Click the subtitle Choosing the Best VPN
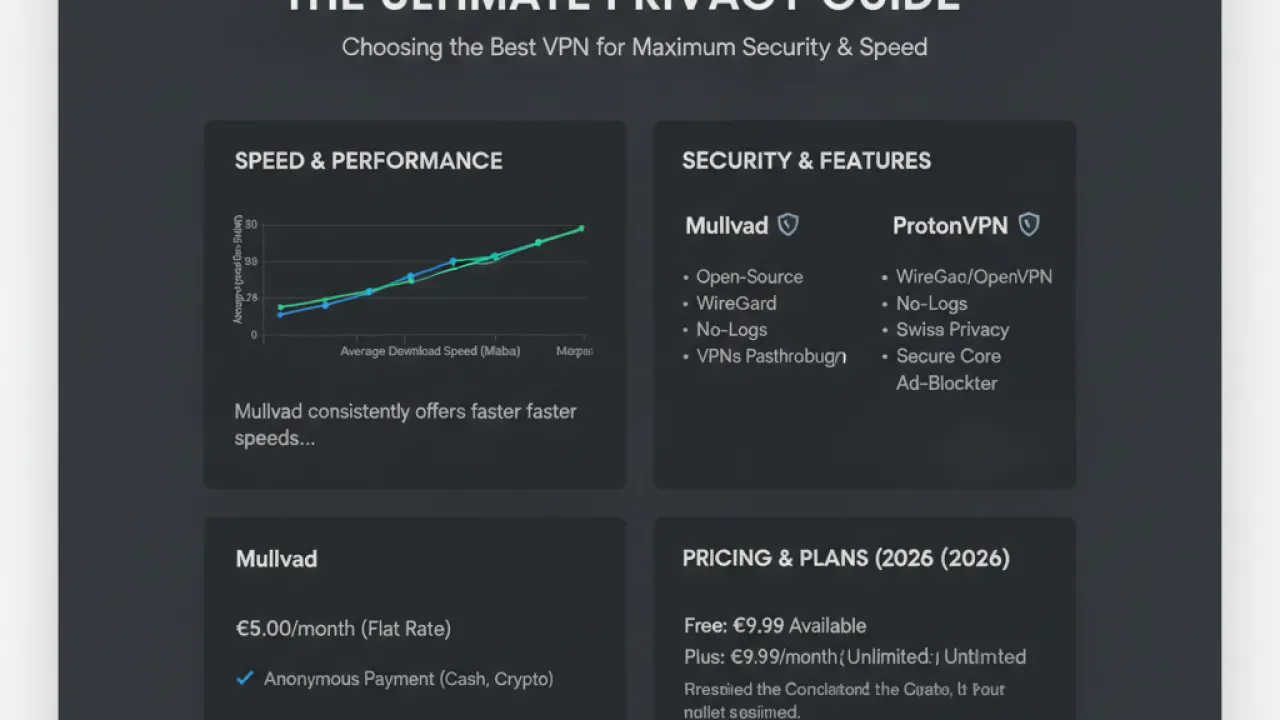1280x720 pixels. (x=635, y=47)
